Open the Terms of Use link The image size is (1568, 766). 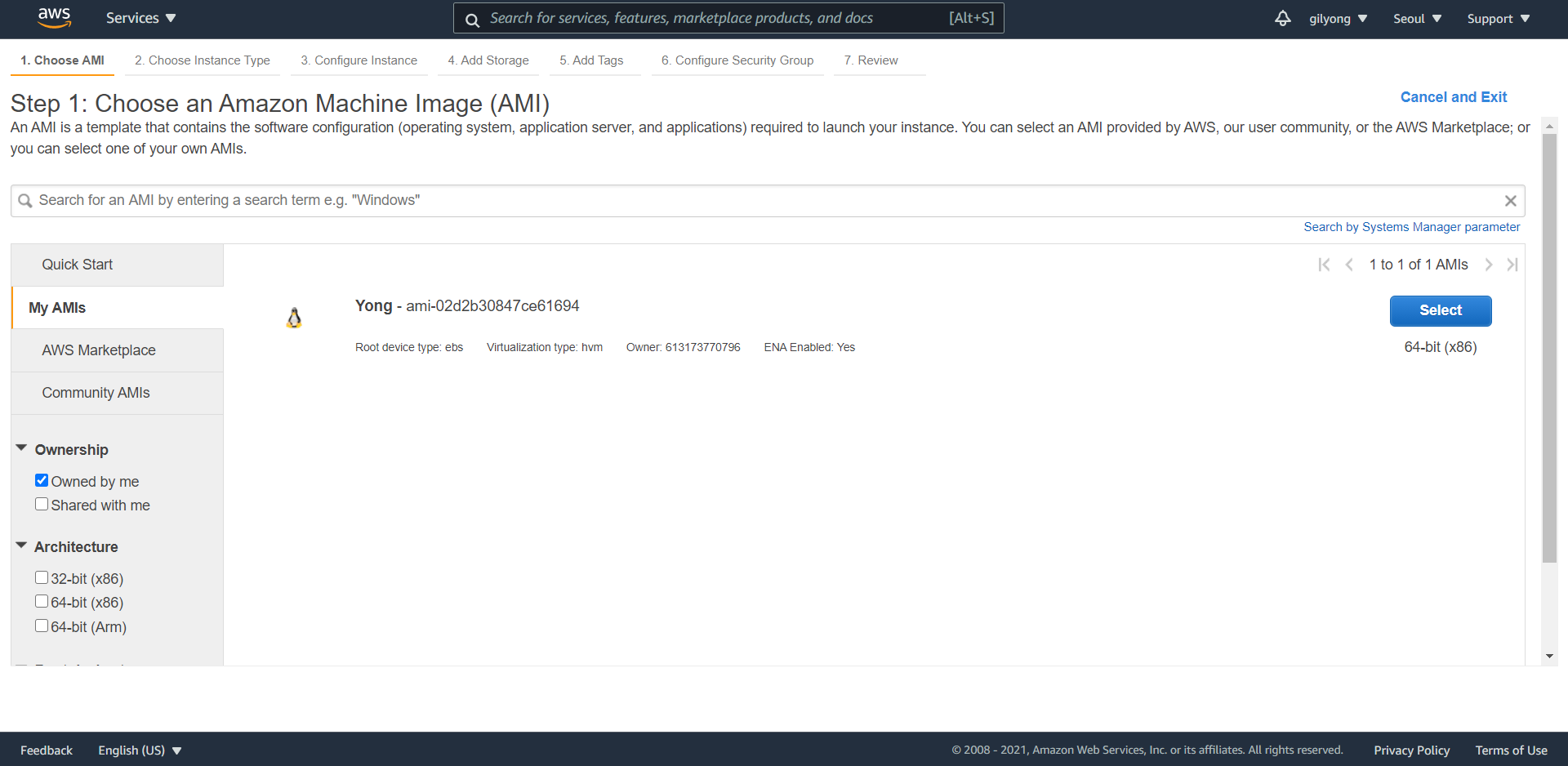[1512, 750]
